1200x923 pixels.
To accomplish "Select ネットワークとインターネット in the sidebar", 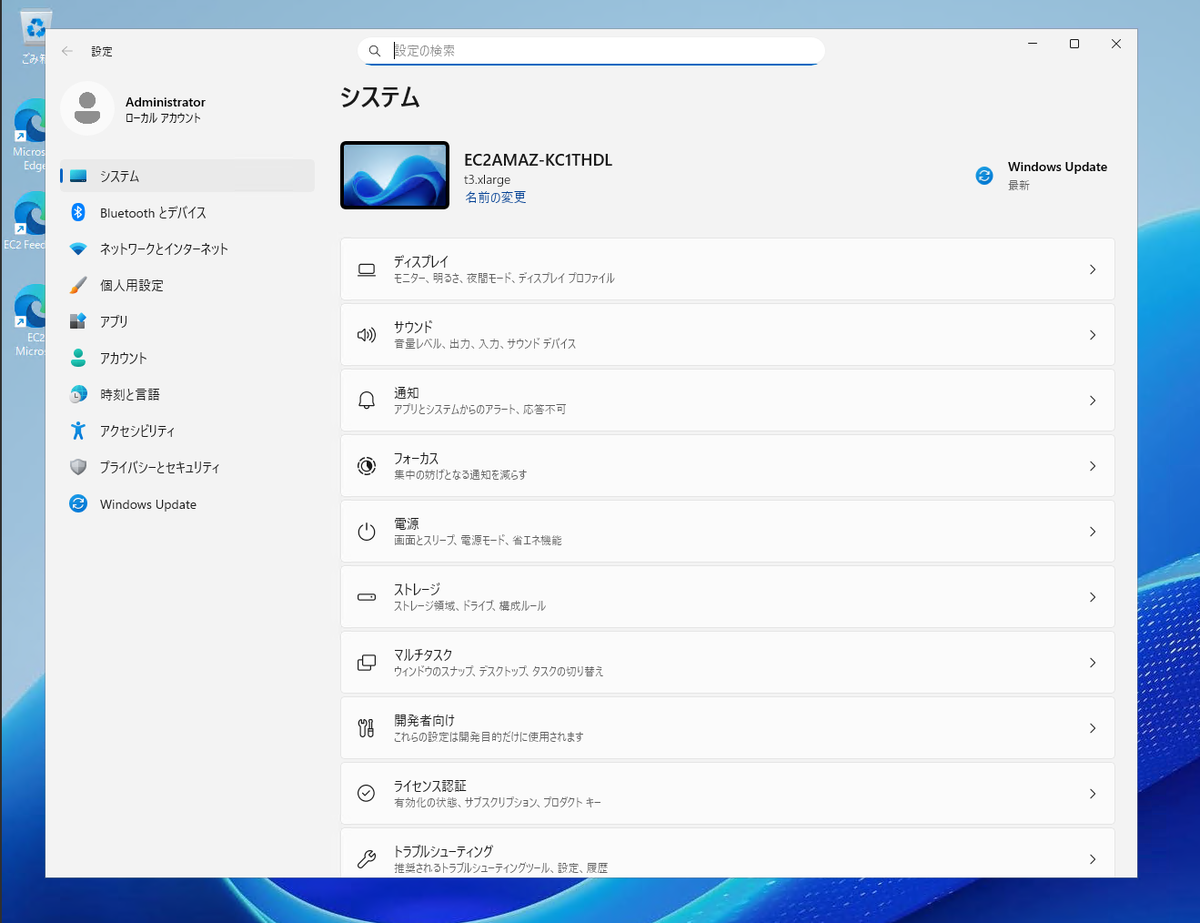I will [187, 249].
